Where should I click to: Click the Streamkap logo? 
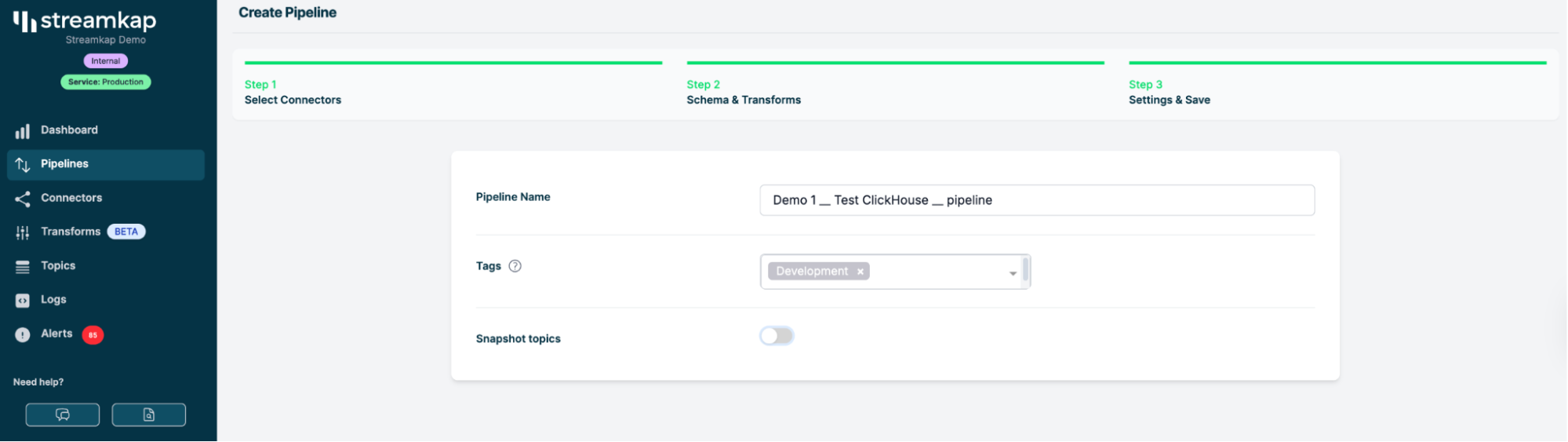point(85,21)
